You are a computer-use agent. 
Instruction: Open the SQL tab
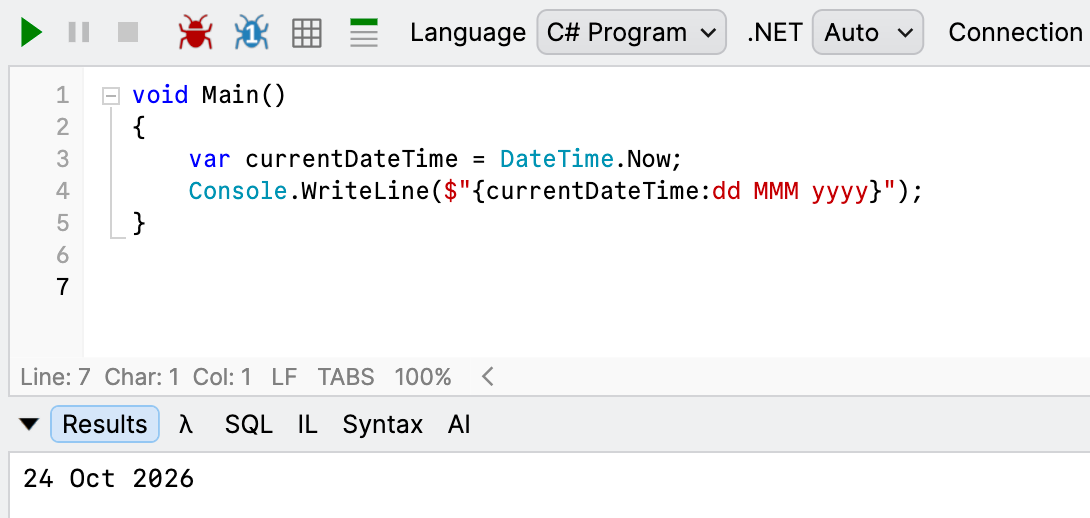(x=248, y=424)
